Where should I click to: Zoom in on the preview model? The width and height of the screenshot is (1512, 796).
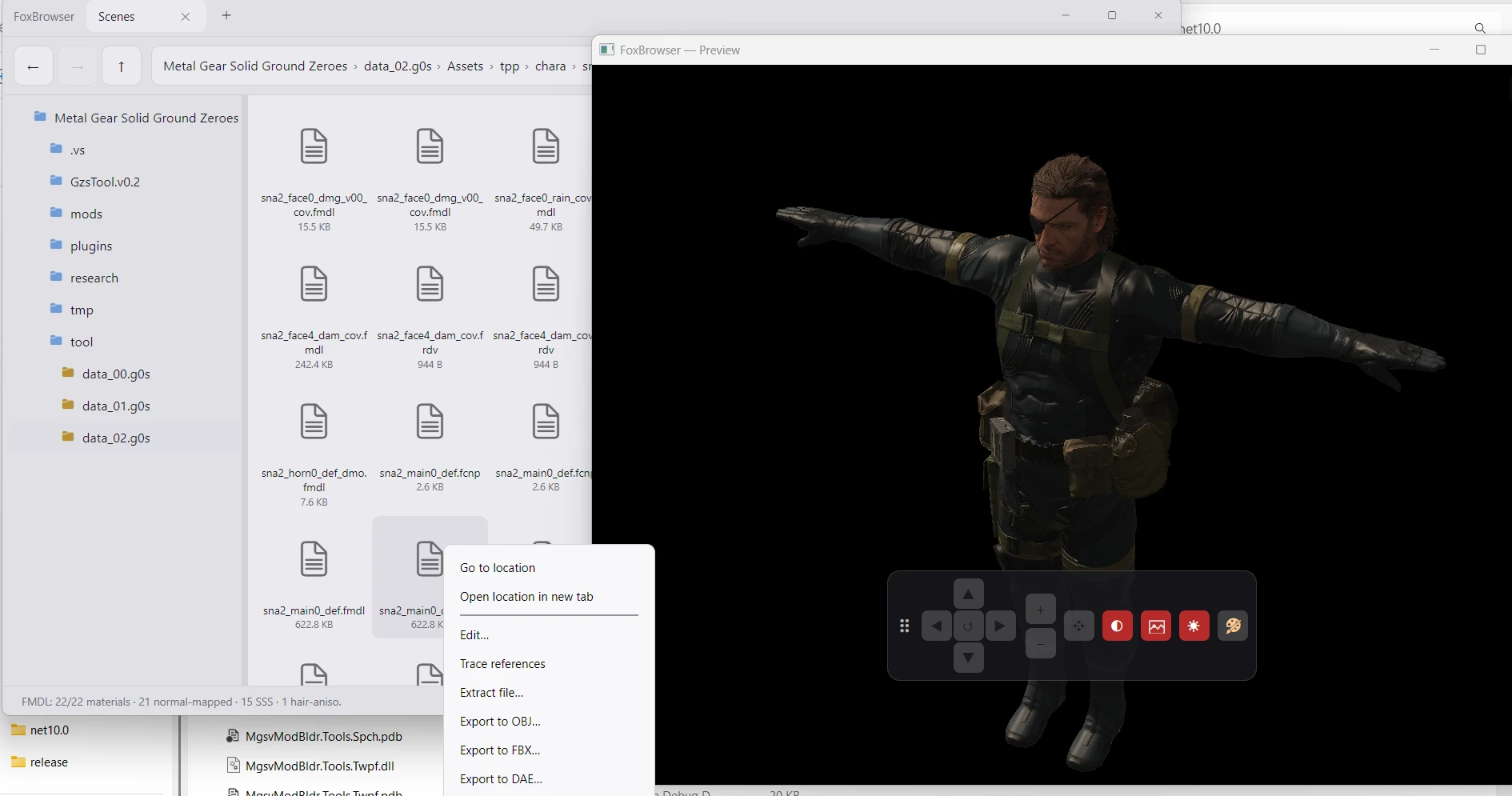1040,610
